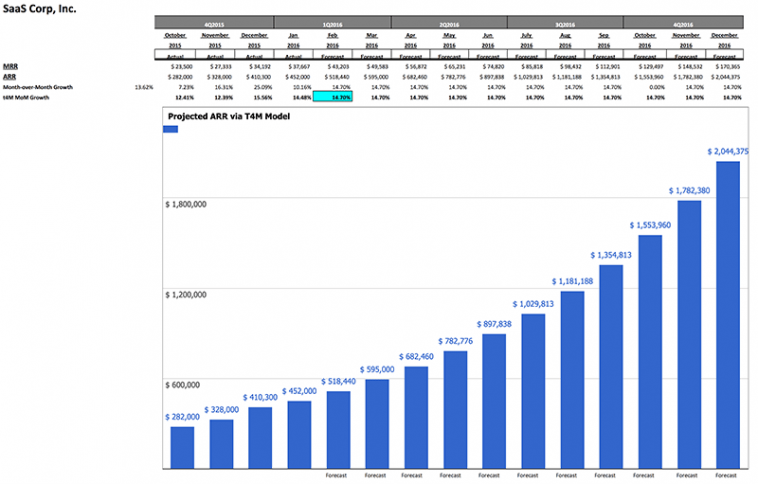
Task: Click the 13.62% cell left of the table
Action: tap(143, 87)
